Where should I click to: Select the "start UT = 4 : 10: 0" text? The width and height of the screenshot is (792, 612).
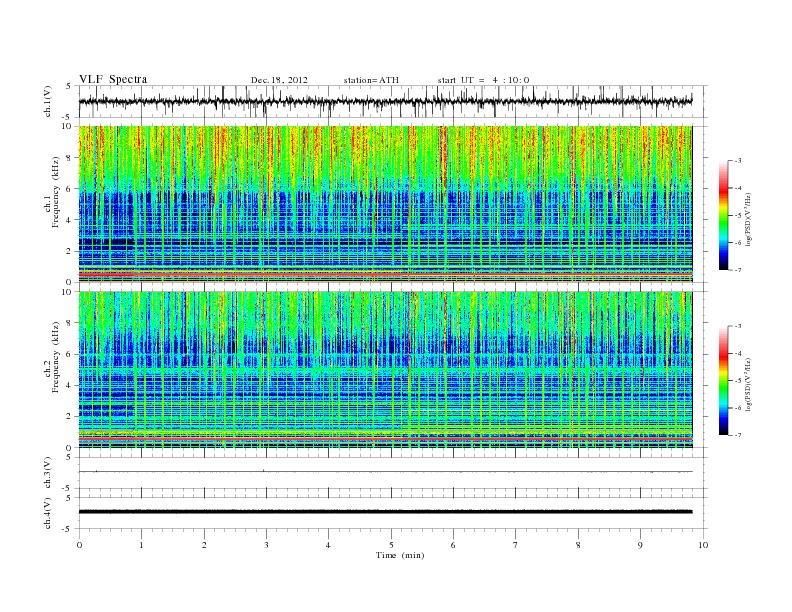(x=483, y=80)
